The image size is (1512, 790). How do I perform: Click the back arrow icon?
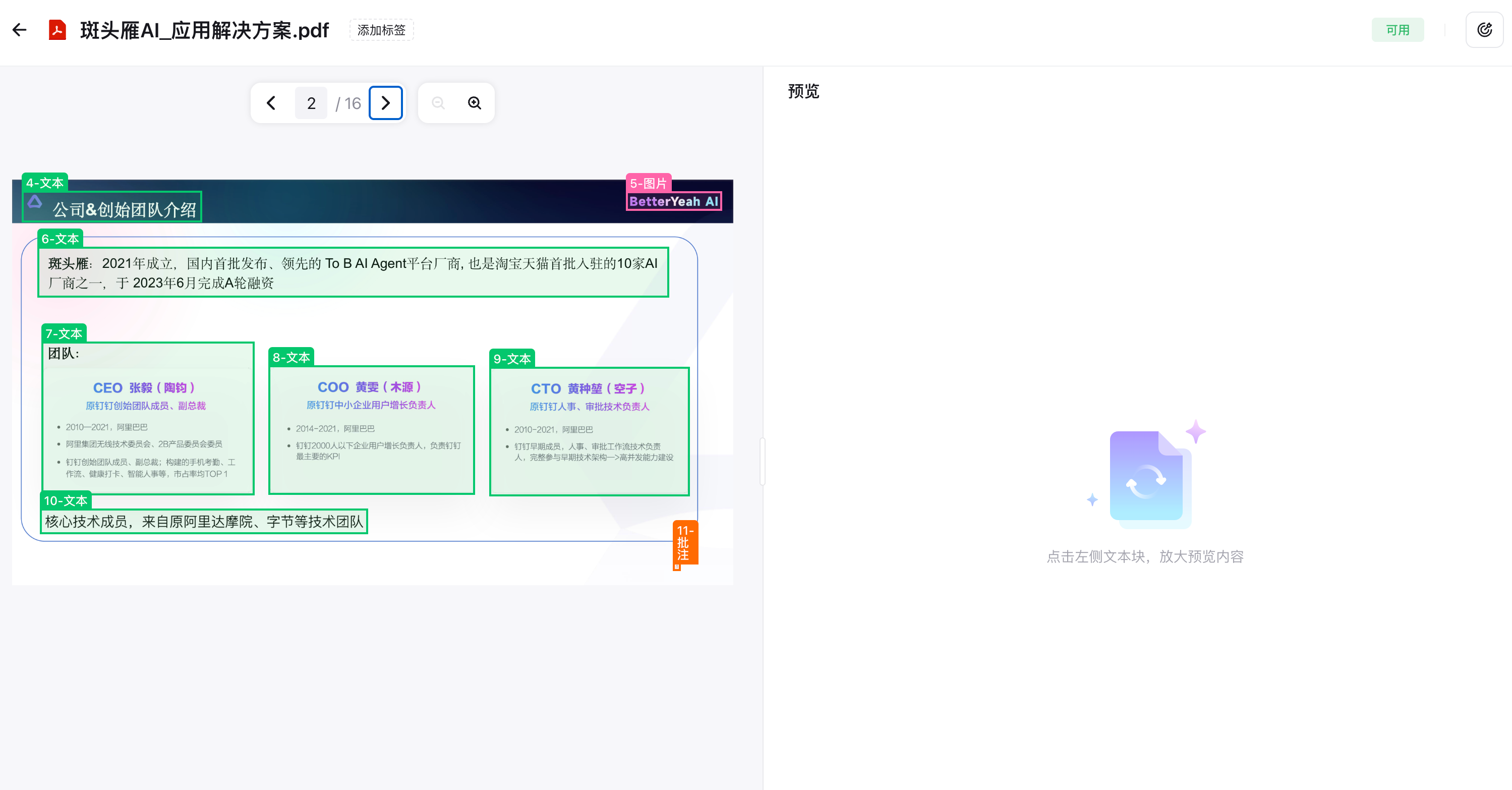[x=19, y=30]
